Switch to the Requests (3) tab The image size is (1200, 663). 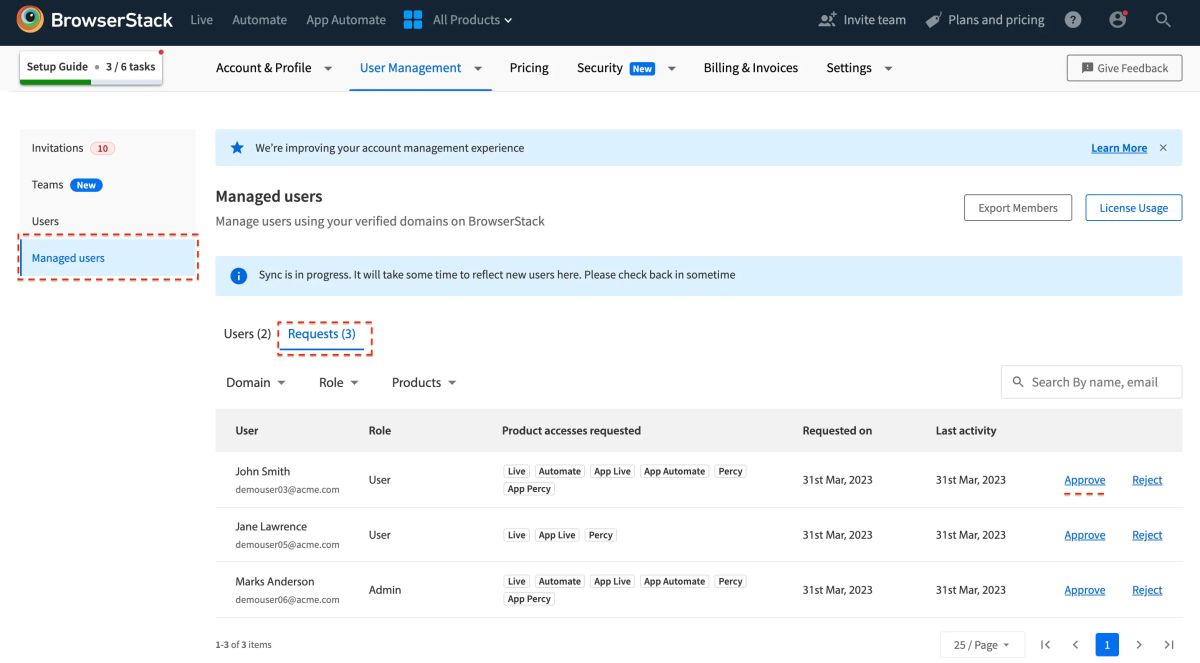322,334
